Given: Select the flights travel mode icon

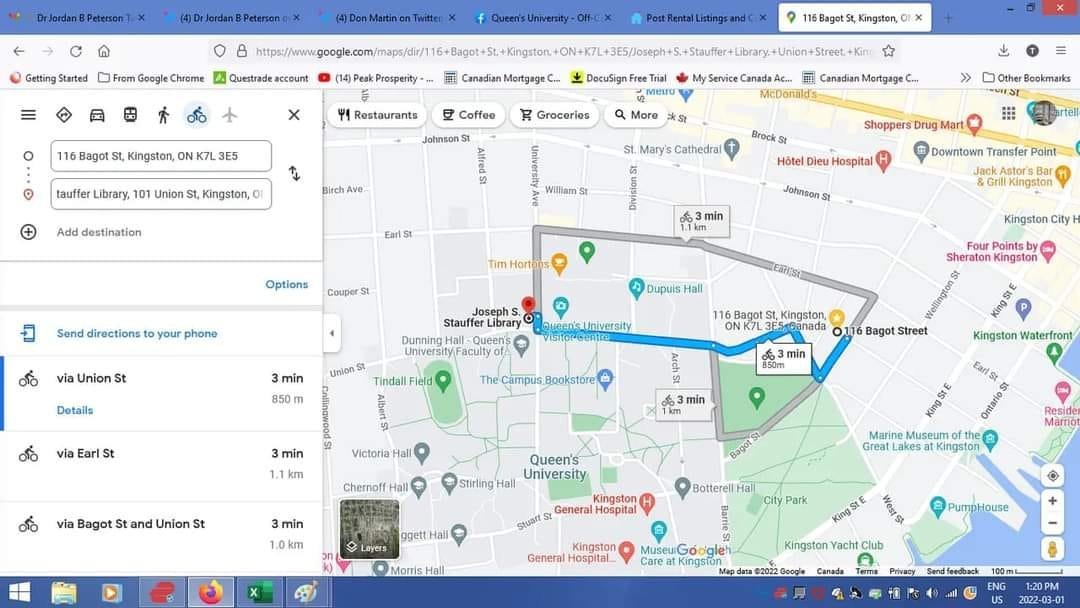Looking at the screenshot, I should (229, 115).
